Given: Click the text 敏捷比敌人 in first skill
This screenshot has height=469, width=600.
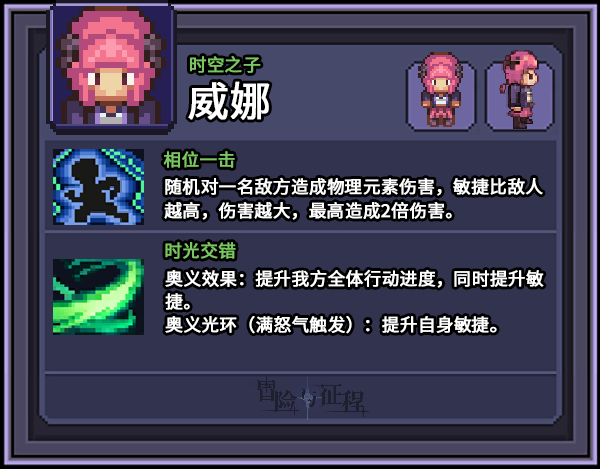Looking at the screenshot, I should (498, 187).
